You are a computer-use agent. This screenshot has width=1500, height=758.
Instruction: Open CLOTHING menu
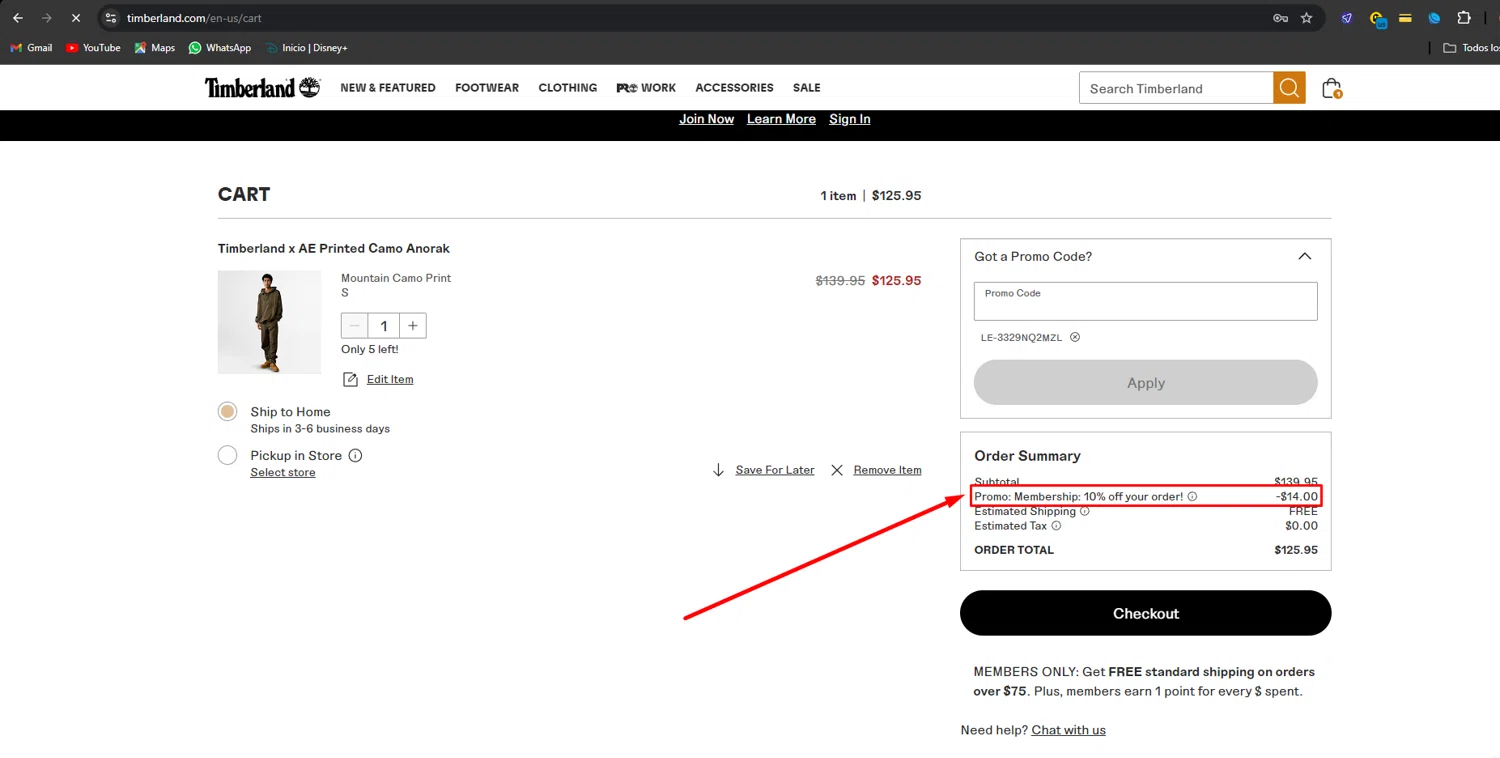[568, 88]
